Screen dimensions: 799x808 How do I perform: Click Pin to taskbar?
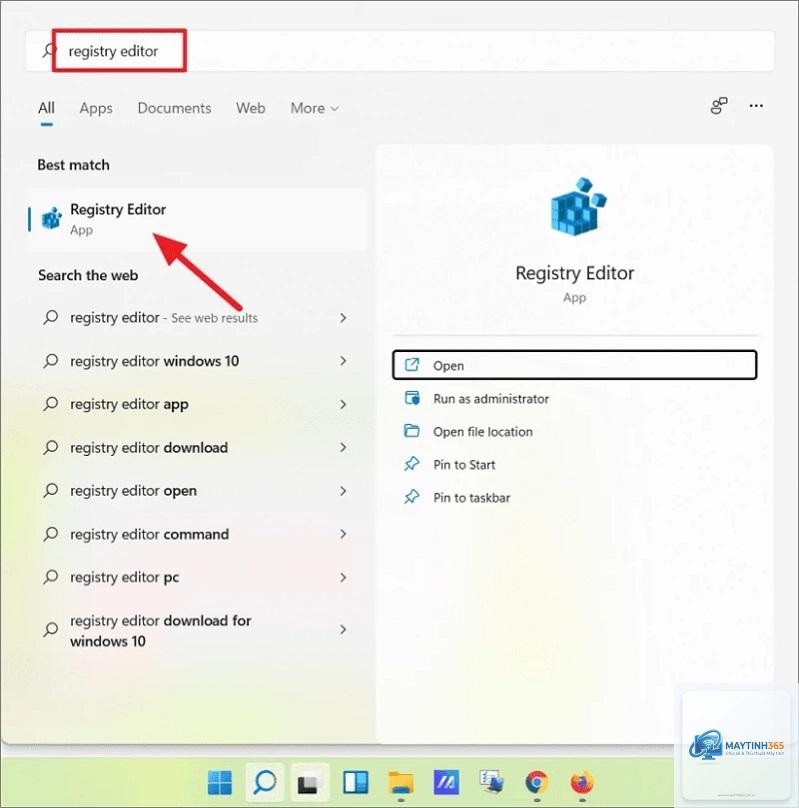coord(575,498)
